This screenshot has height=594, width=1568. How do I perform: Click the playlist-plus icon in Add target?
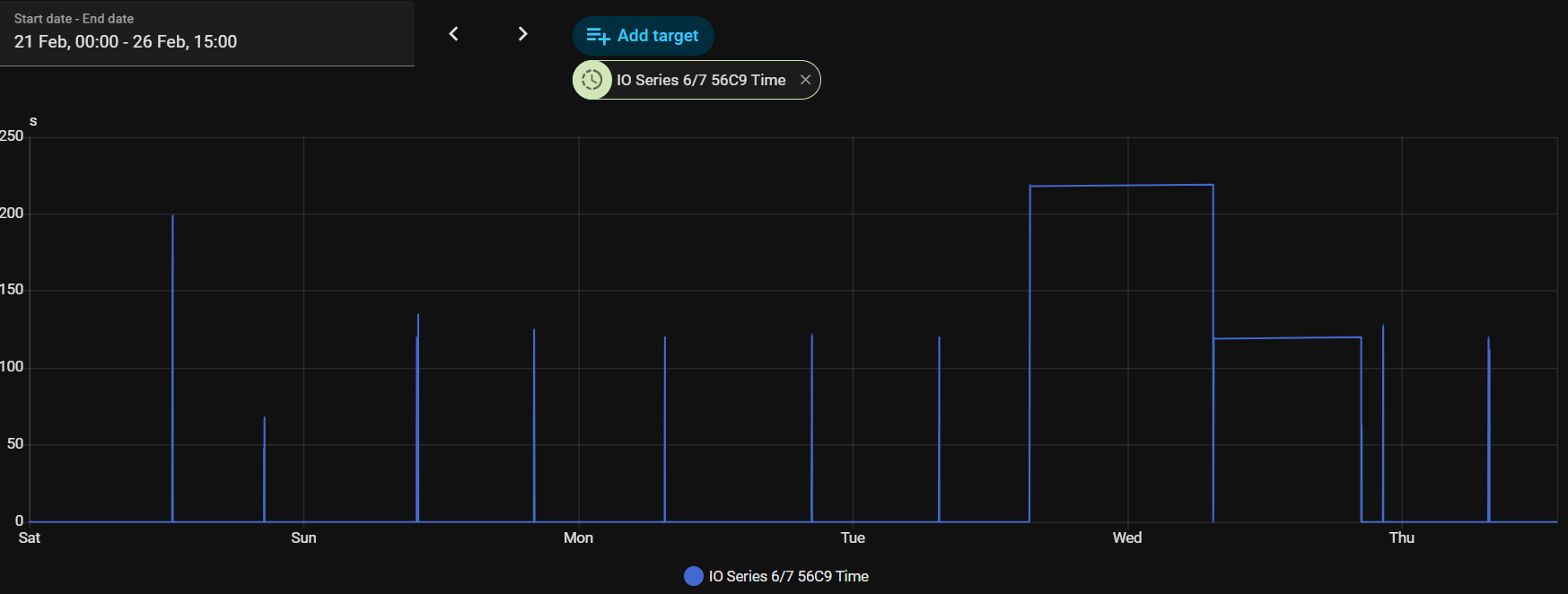pyautogui.click(x=598, y=36)
